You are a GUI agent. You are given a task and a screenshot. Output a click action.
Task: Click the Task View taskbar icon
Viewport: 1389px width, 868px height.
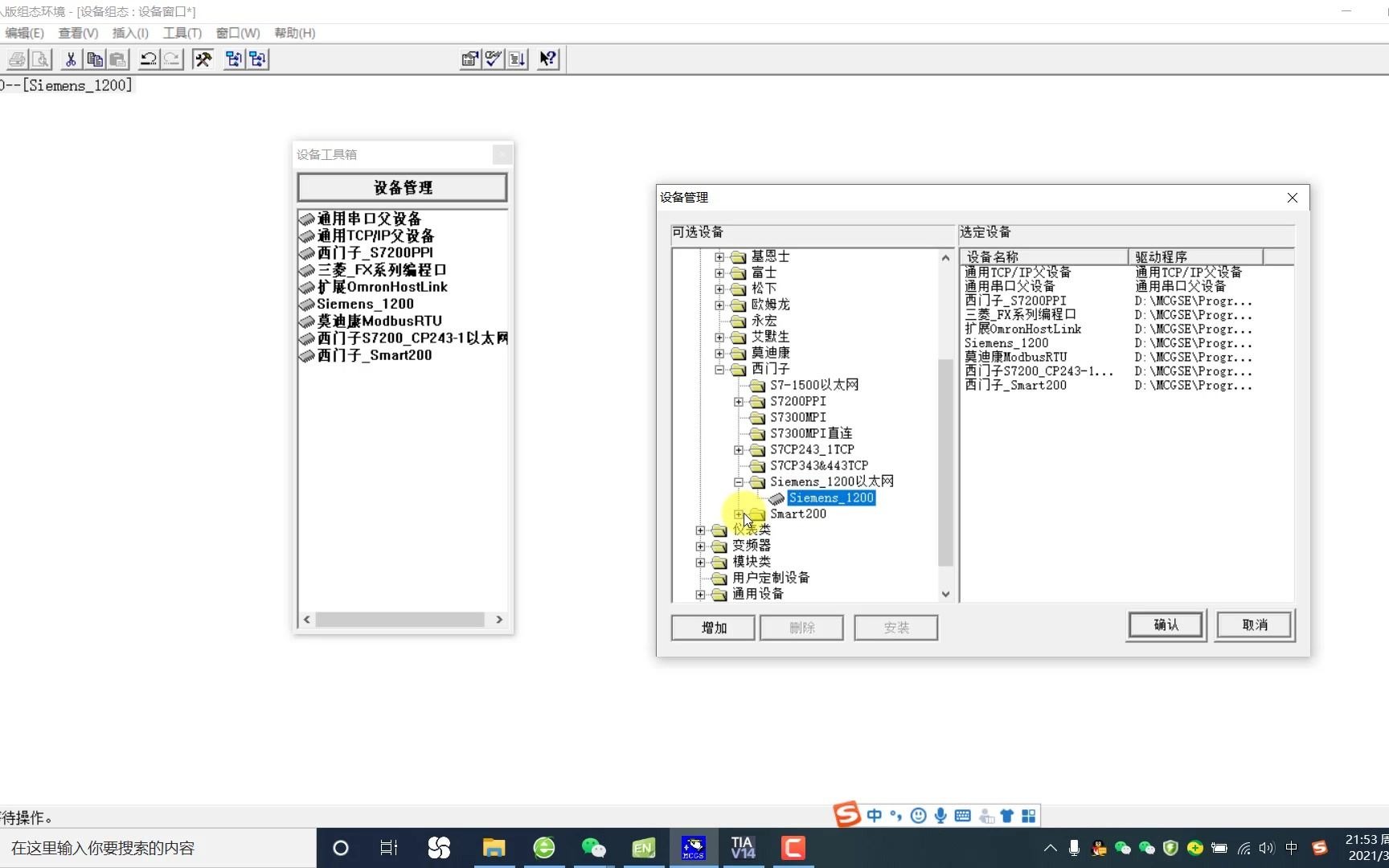coord(389,848)
